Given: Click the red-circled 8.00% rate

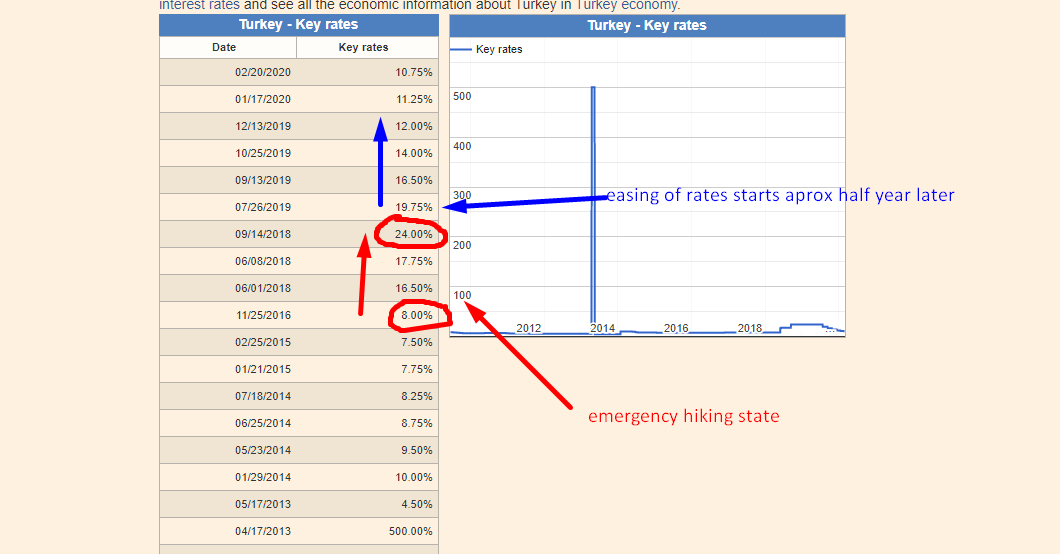Looking at the screenshot, I should [x=416, y=315].
